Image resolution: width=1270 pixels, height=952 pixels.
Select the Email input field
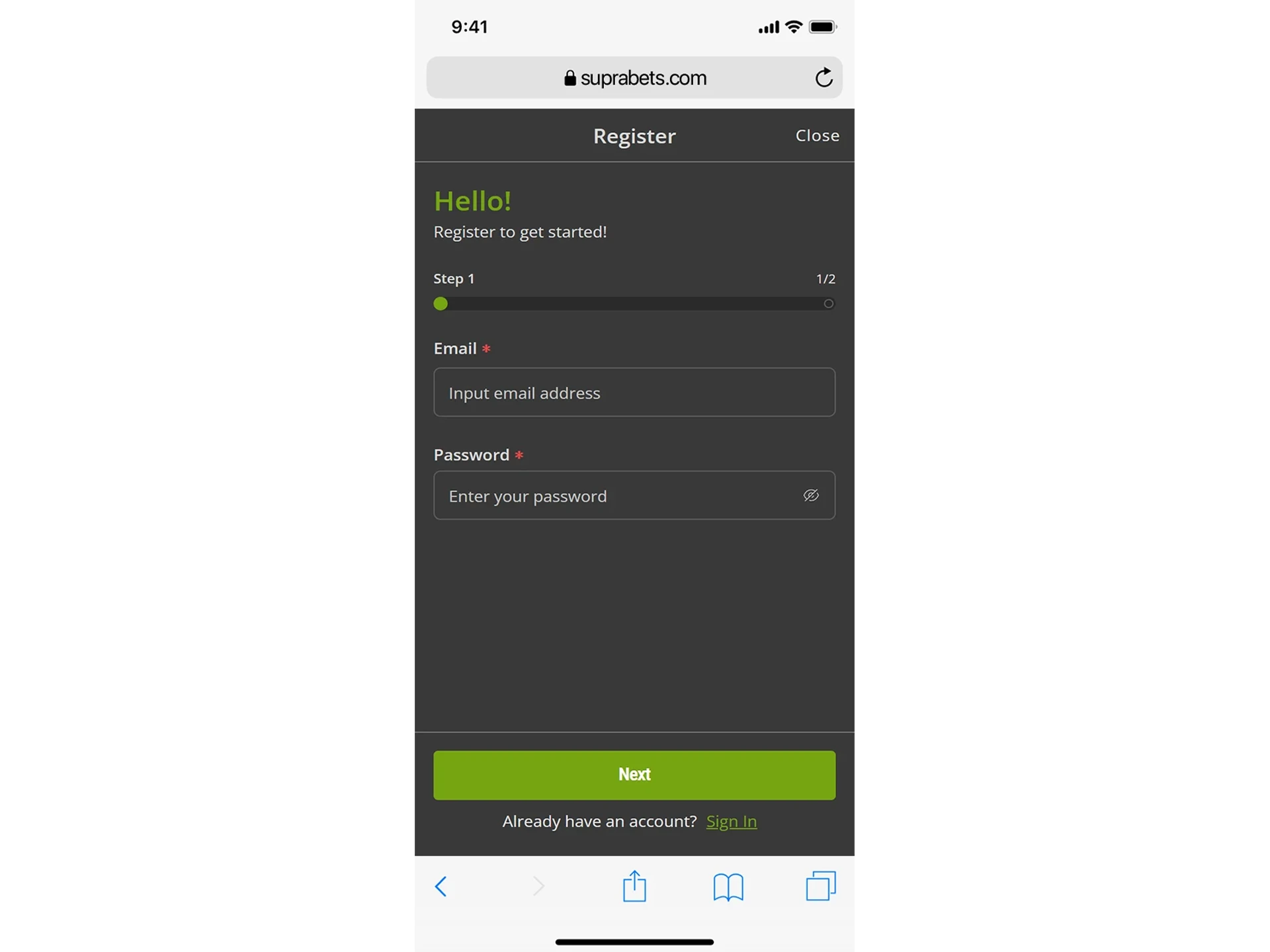[634, 392]
